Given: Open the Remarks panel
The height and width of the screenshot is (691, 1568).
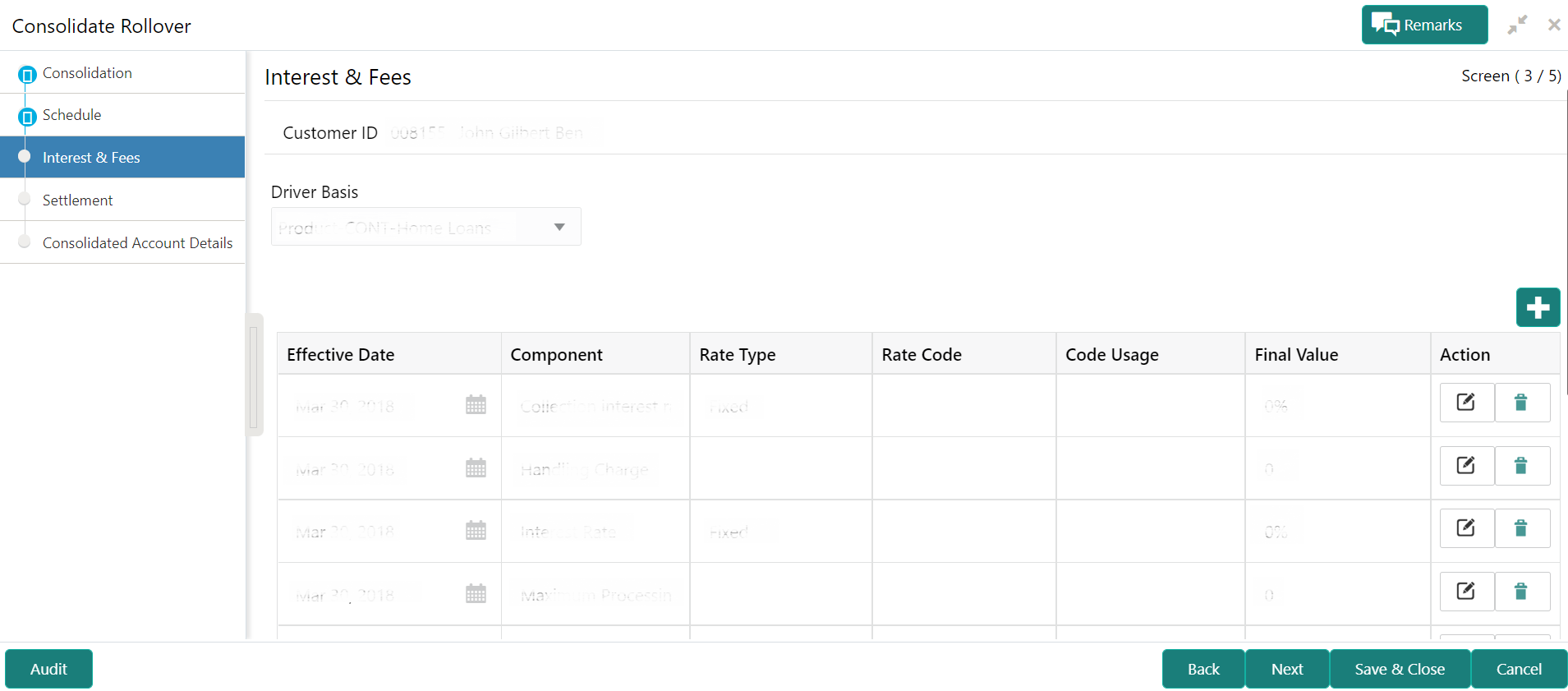Looking at the screenshot, I should (x=1423, y=25).
